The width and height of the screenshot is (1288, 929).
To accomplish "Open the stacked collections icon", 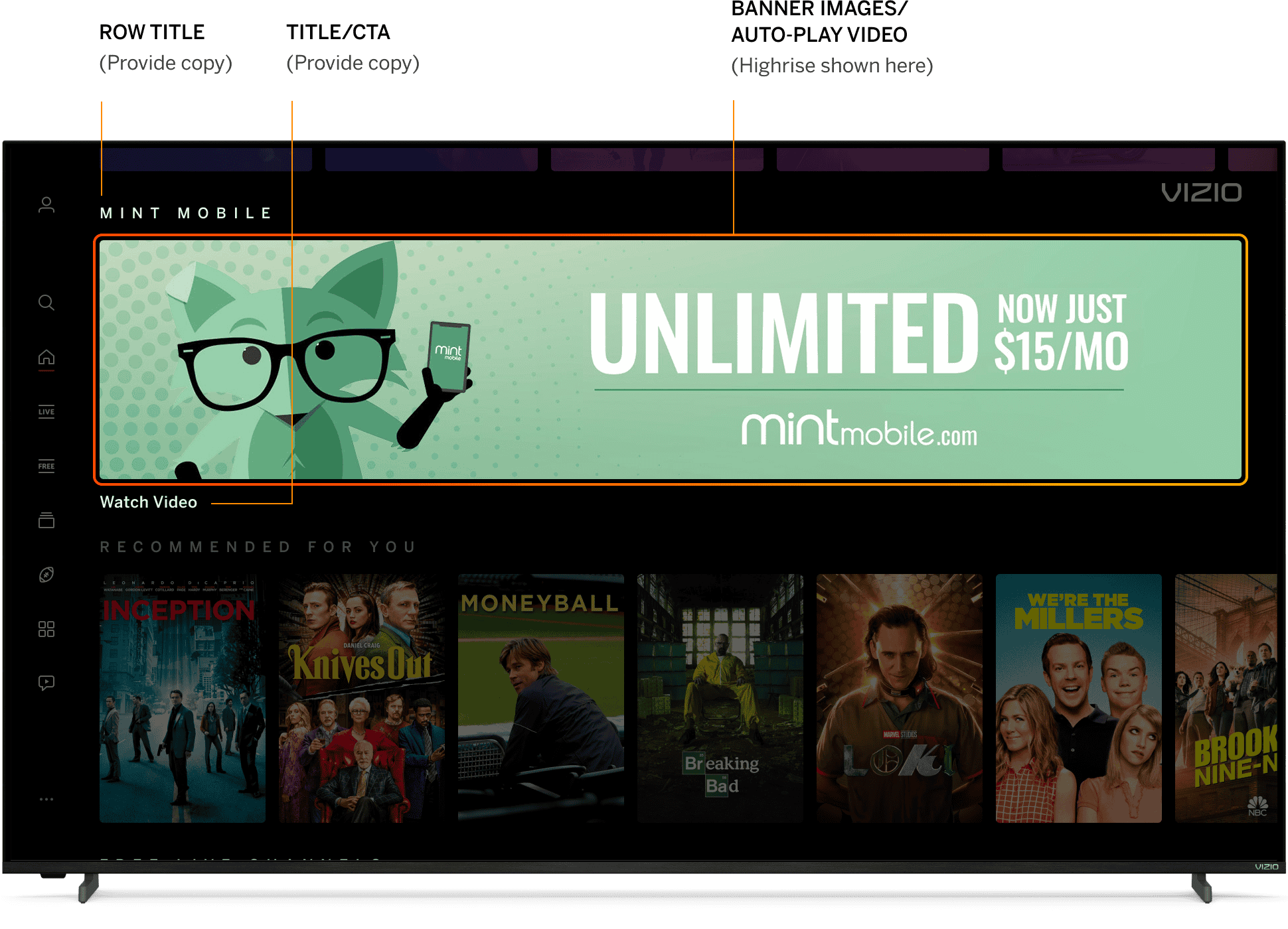I will click(46, 520).
